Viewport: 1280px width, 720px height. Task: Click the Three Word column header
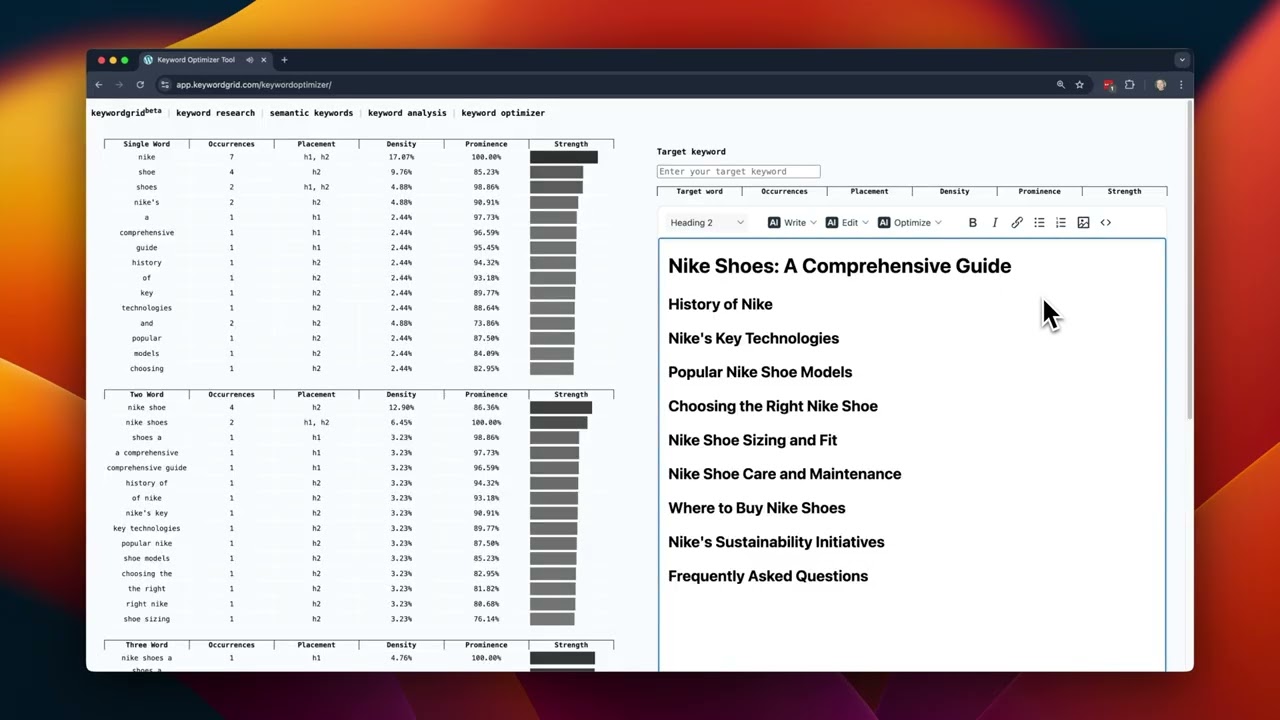coord(146,645)
